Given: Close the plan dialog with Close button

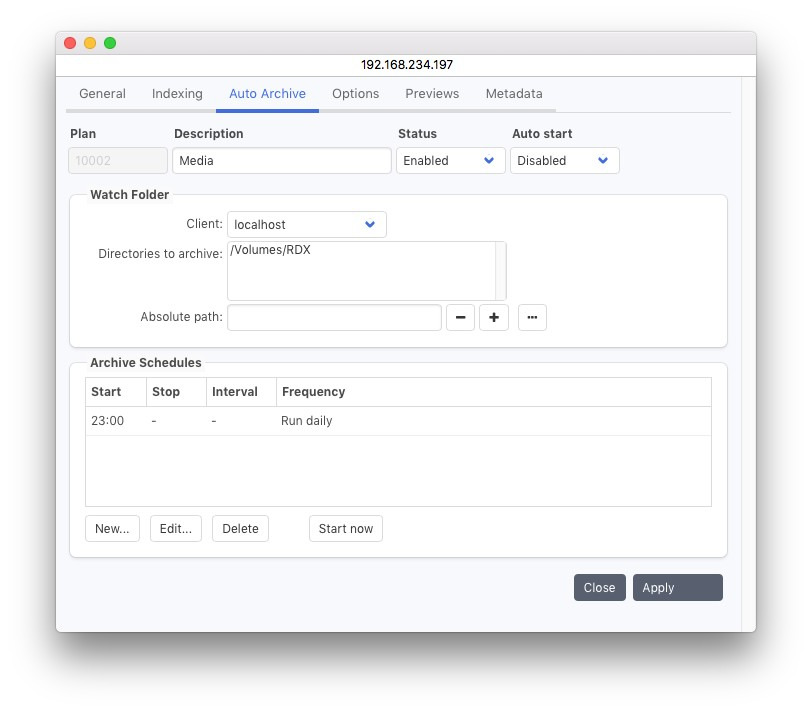Looking at the screenshot, I should pos(599,588).
